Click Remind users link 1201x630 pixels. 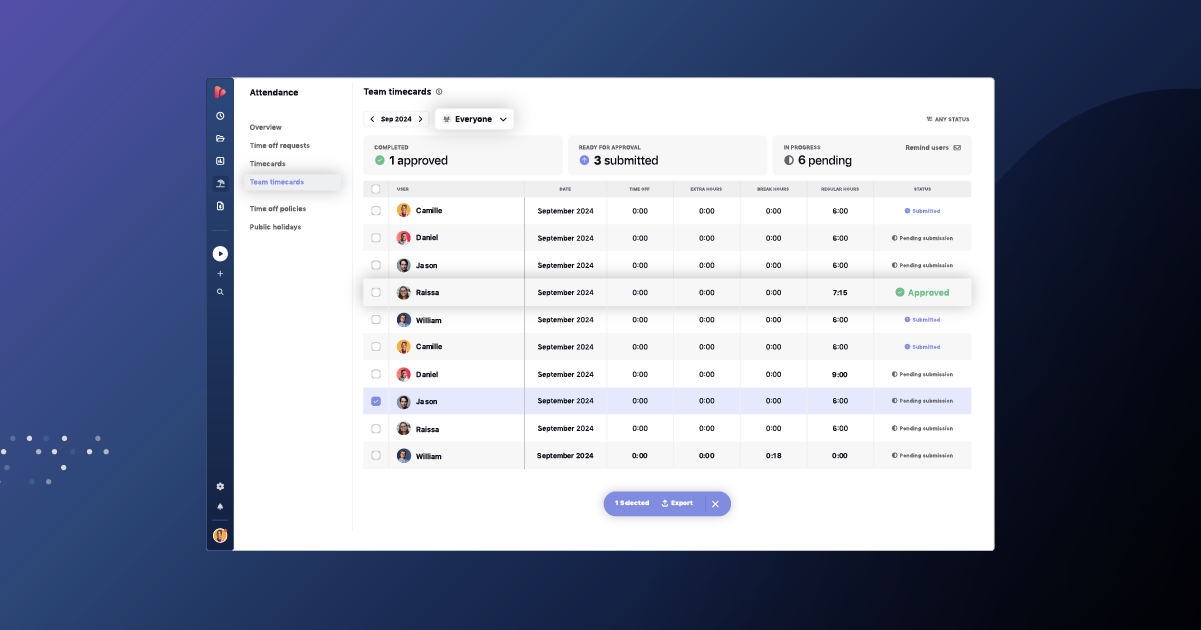(926, 147)
